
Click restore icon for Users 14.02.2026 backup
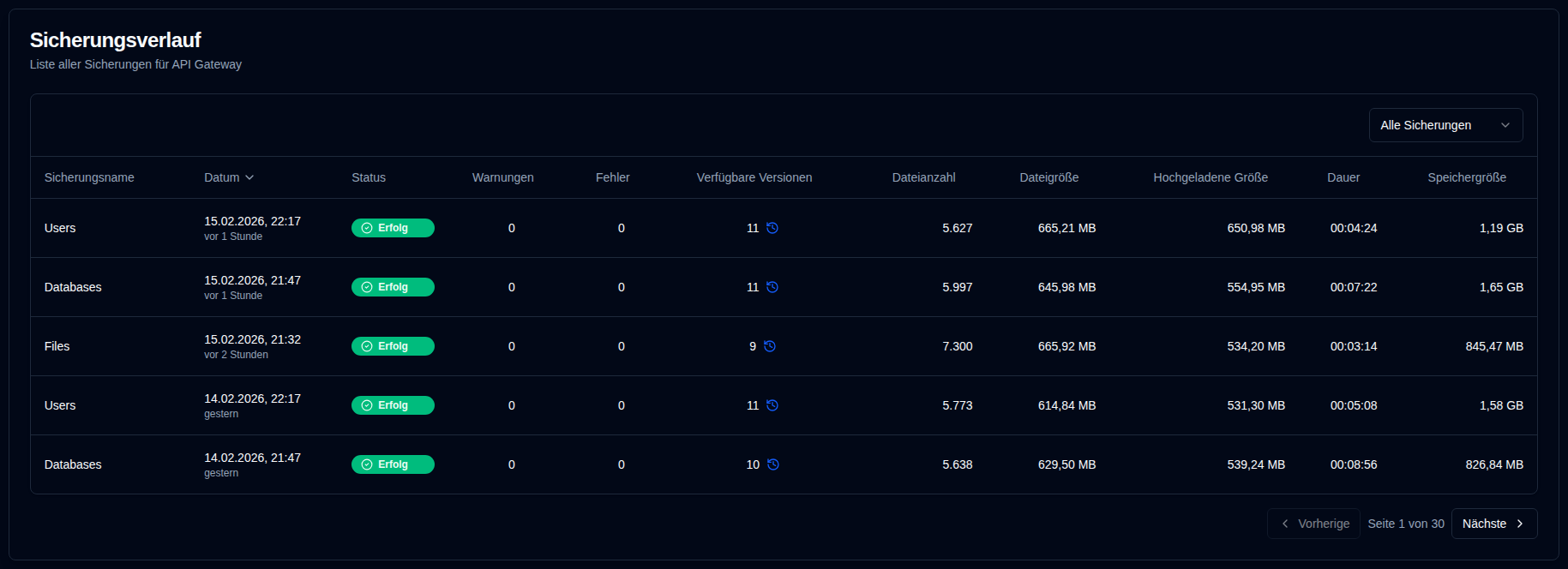click(x=772, y=405)
